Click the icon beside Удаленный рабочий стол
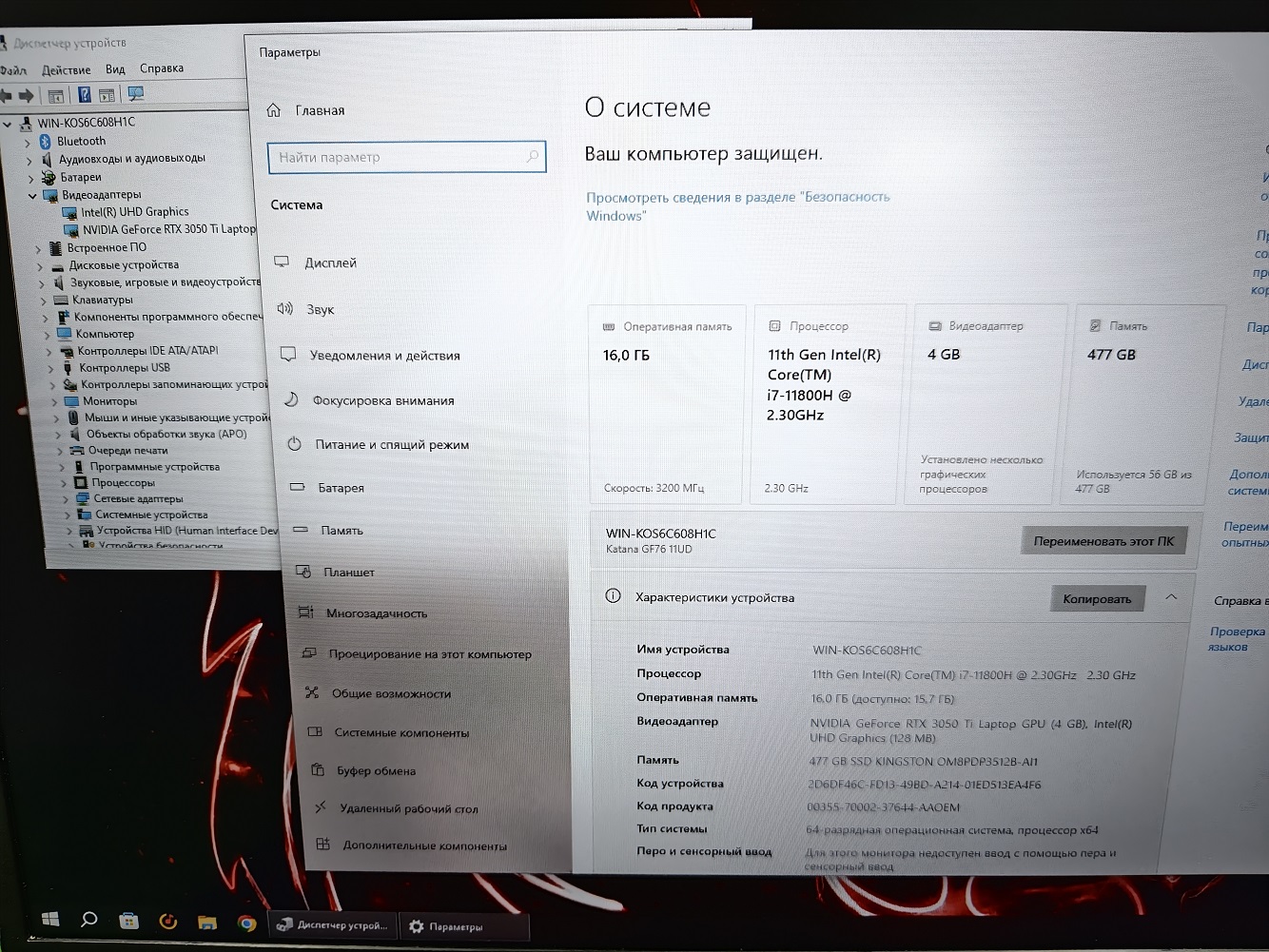 322,807
